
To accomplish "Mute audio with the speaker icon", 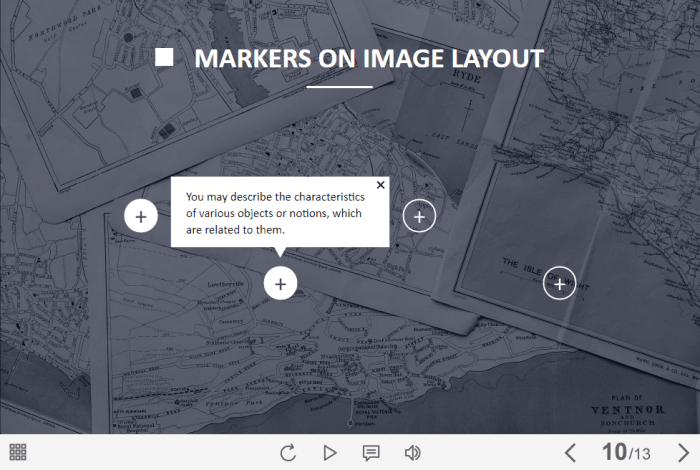I will pyautogui.click(x=412, y=453).
